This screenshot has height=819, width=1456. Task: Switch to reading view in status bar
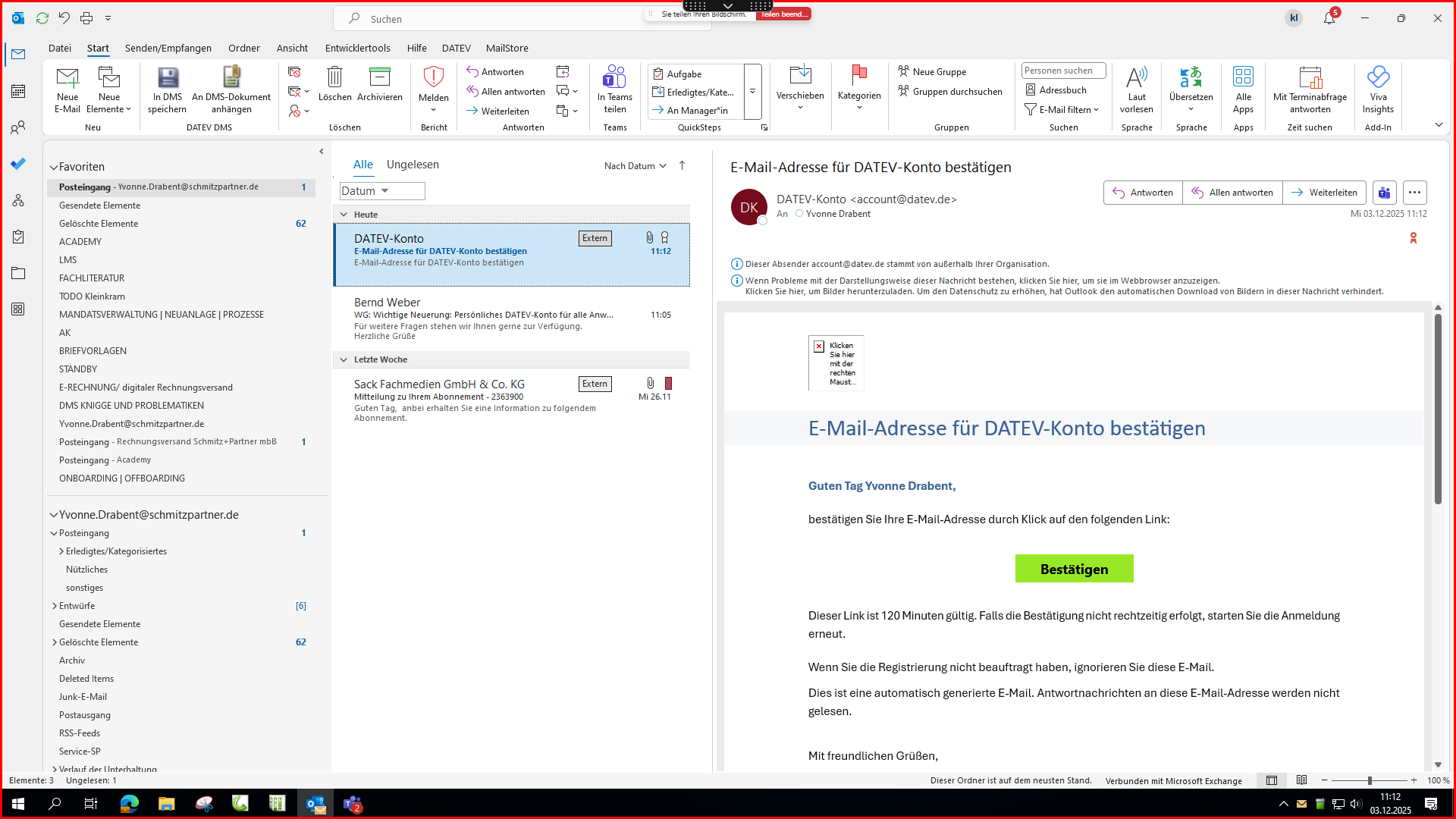click(1301, 780)
